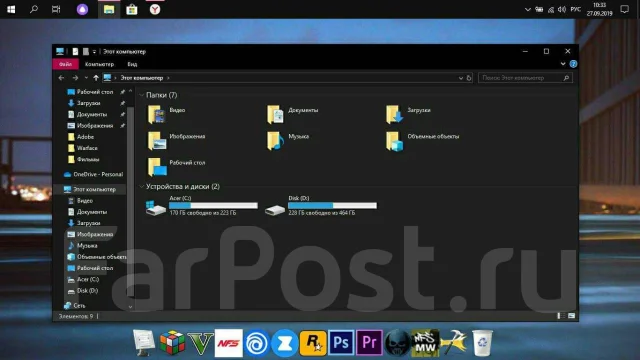The image size is (640, 360).
Task: Open the Загрузки folder in main pane
Action: click(408, 114)
